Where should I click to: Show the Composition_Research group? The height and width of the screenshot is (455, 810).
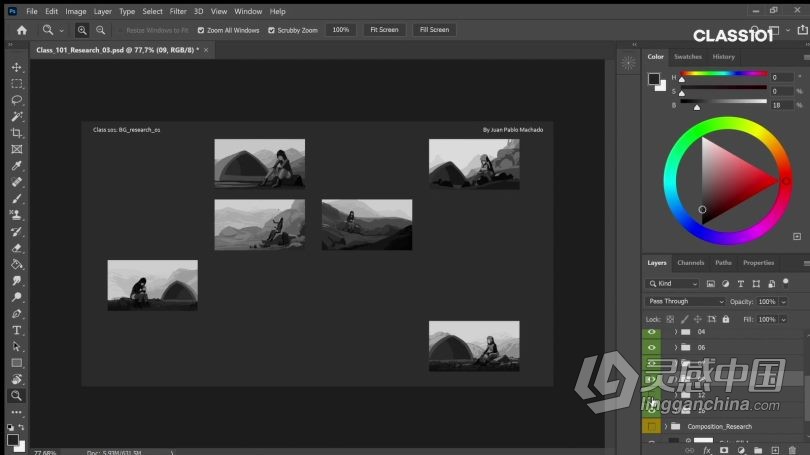pos(651,427)
